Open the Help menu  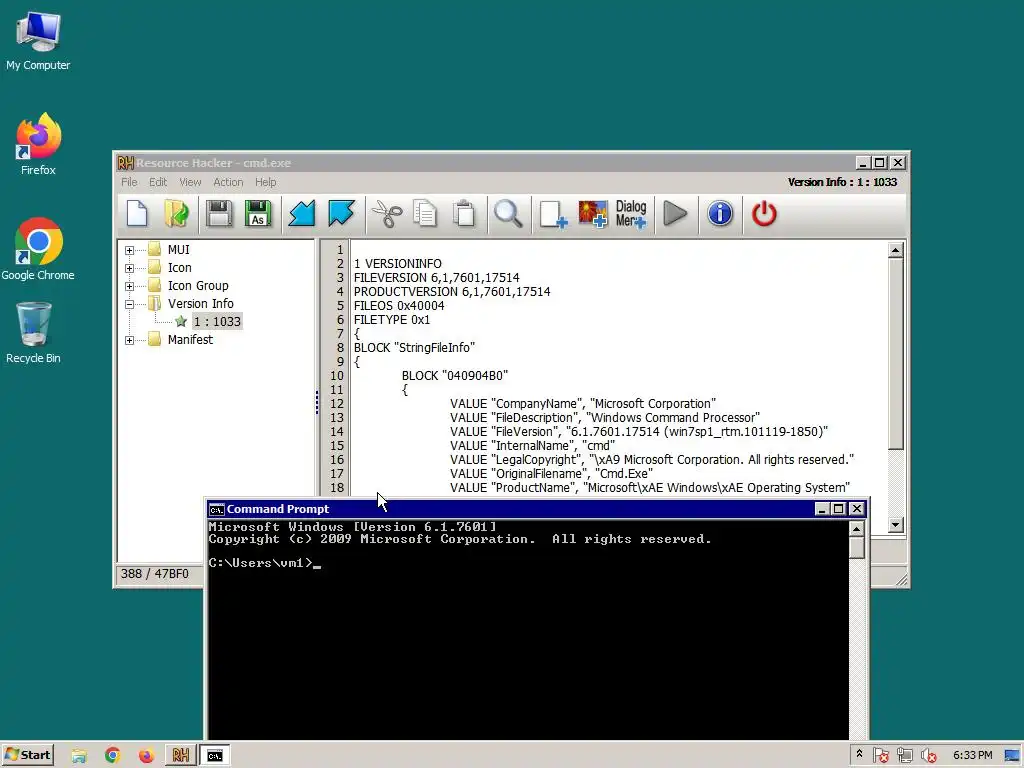coord(265,182)
